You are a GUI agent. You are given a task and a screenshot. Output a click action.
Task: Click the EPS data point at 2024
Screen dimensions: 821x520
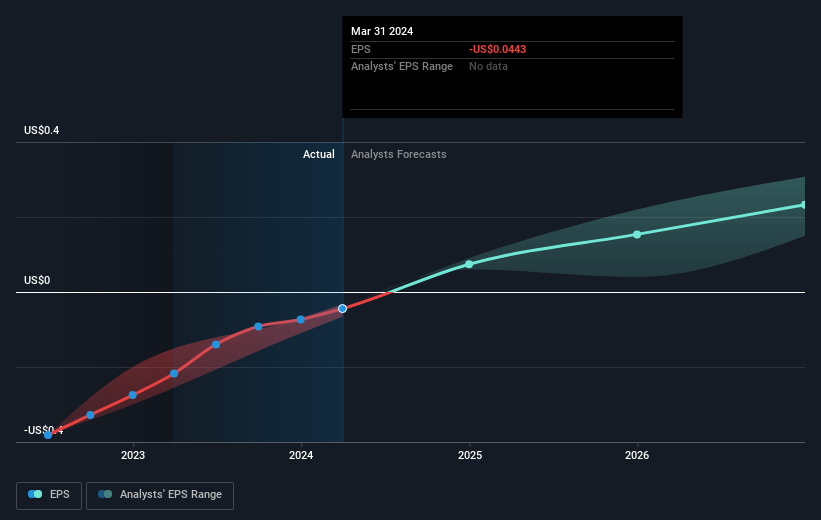point(301,319)
